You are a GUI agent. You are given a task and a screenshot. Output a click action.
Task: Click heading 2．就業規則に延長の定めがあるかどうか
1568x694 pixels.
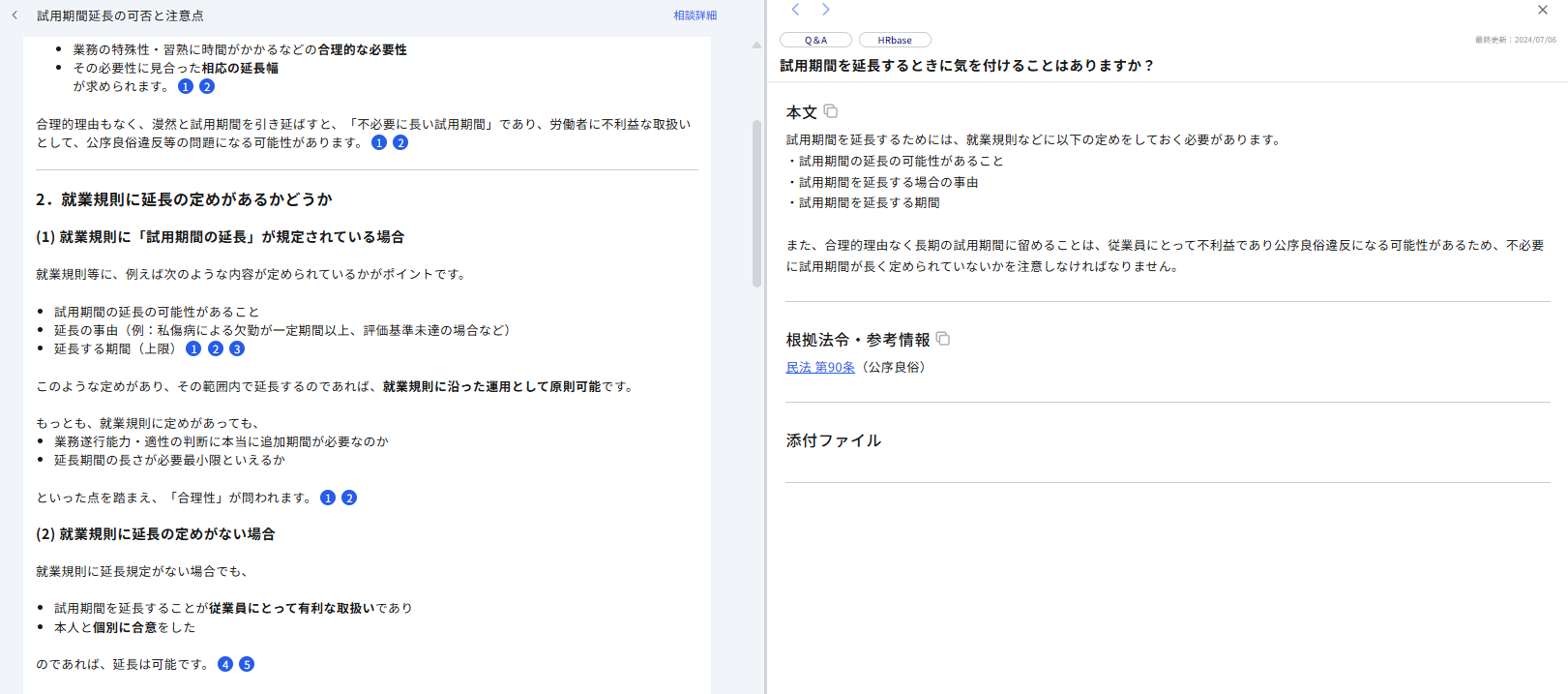184,199
